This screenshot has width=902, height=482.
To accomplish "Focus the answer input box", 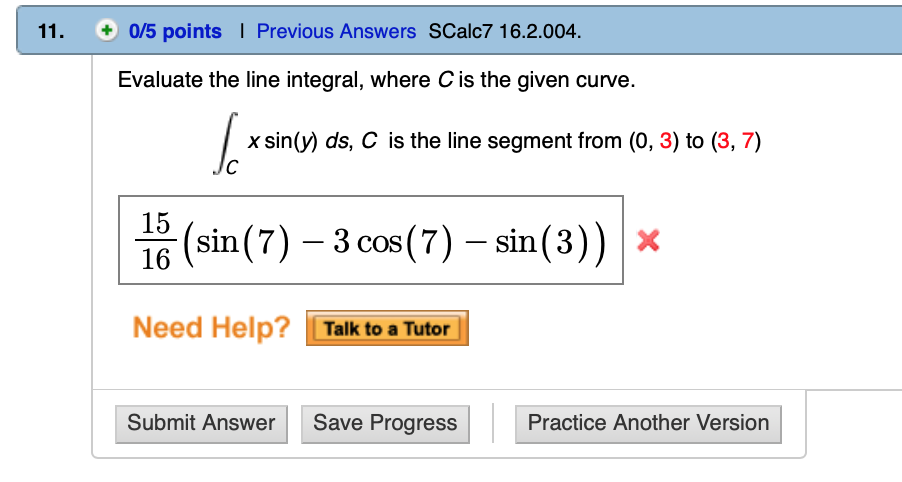I will pyautogui.click(x=370, y=240).
